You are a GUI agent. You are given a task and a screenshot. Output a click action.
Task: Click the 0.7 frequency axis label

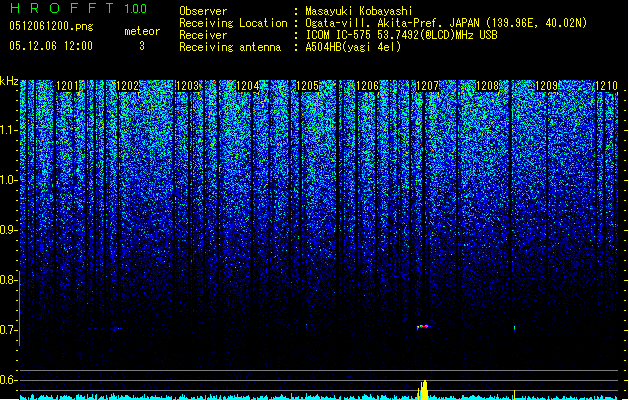(x=8, y=330)
